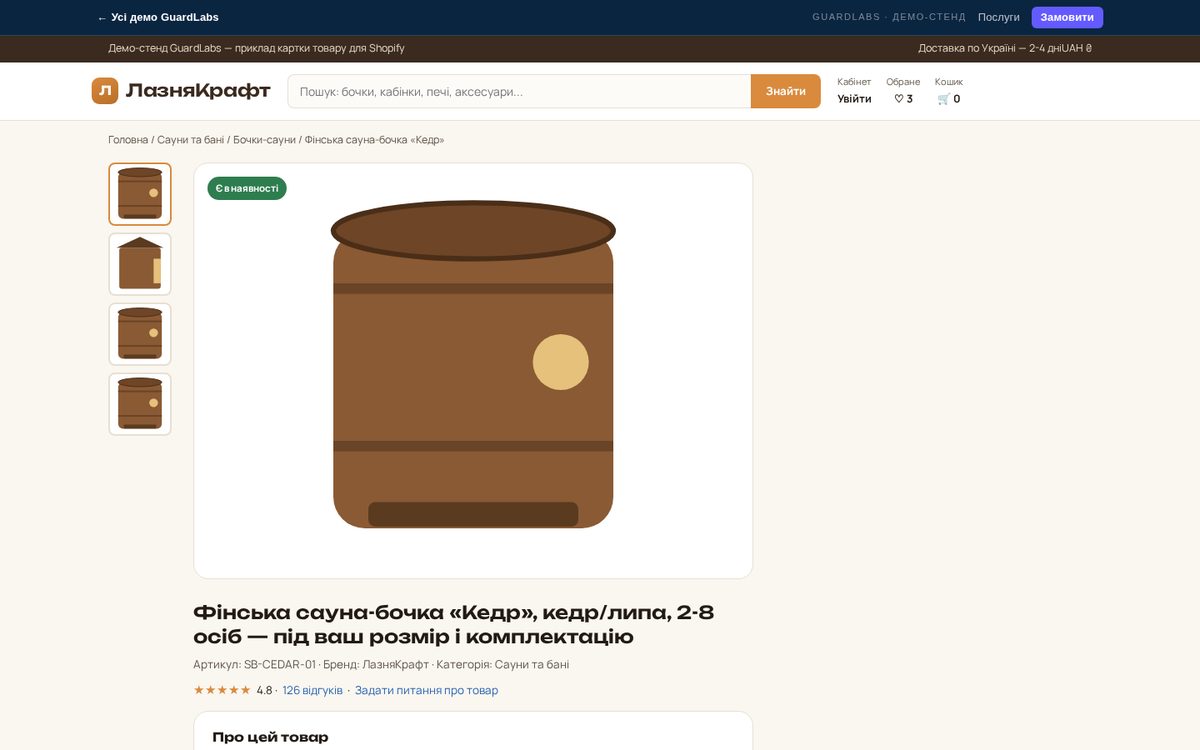Open favorites heart with 3 items

tap(903, 99)
